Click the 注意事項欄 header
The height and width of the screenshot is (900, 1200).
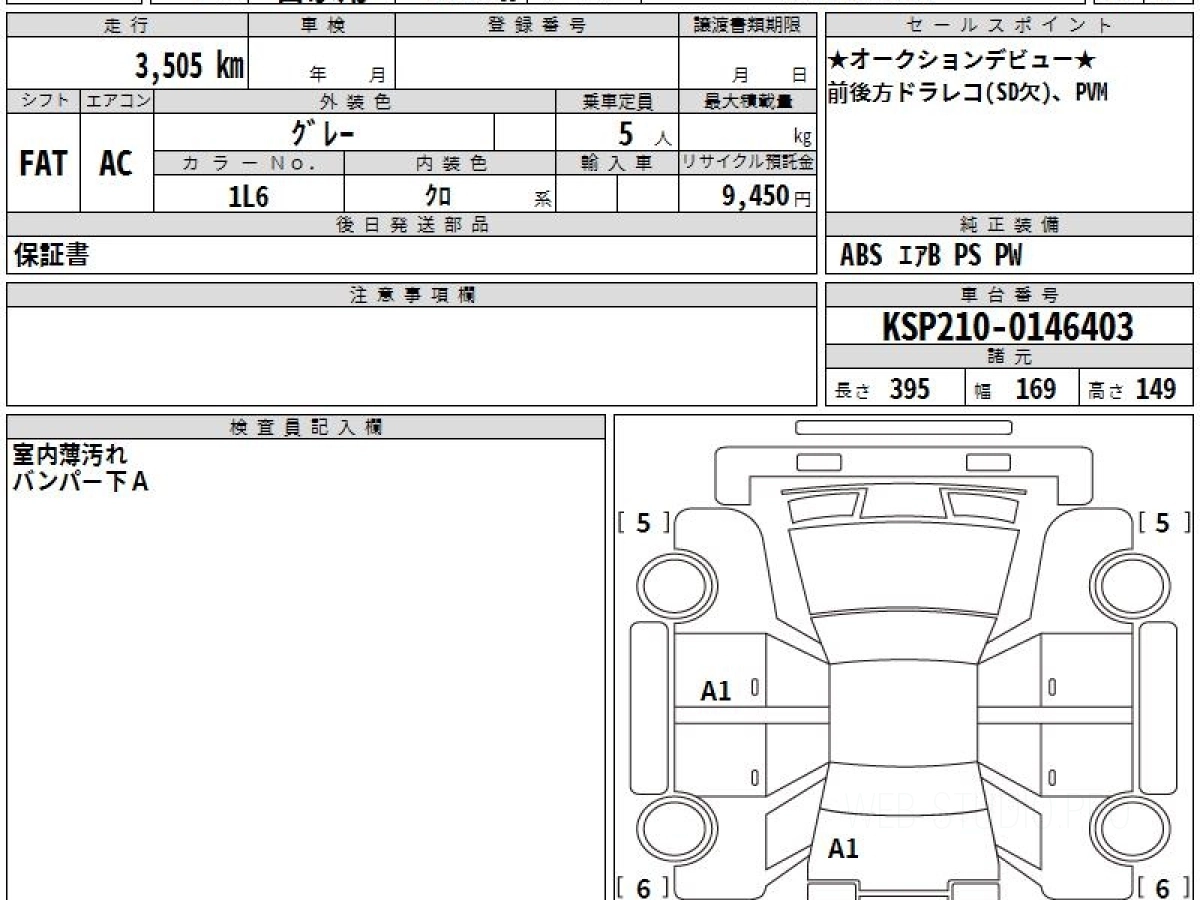(x=412, y=295)
